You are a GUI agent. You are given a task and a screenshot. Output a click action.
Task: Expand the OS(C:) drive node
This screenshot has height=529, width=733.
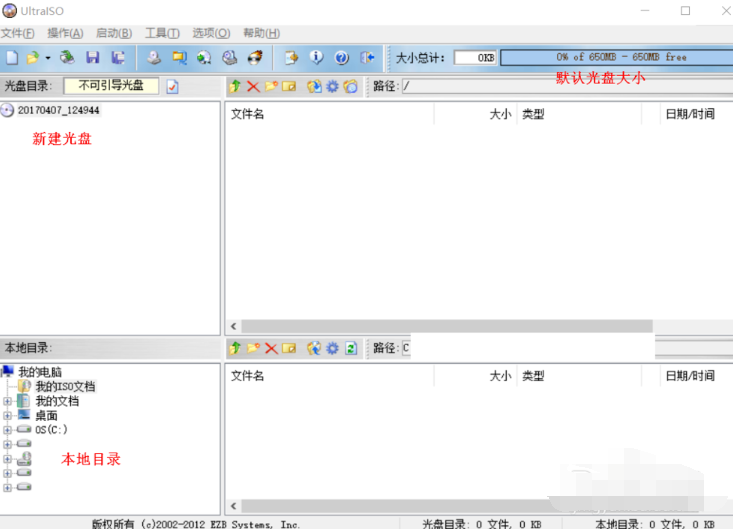(8, 430)
